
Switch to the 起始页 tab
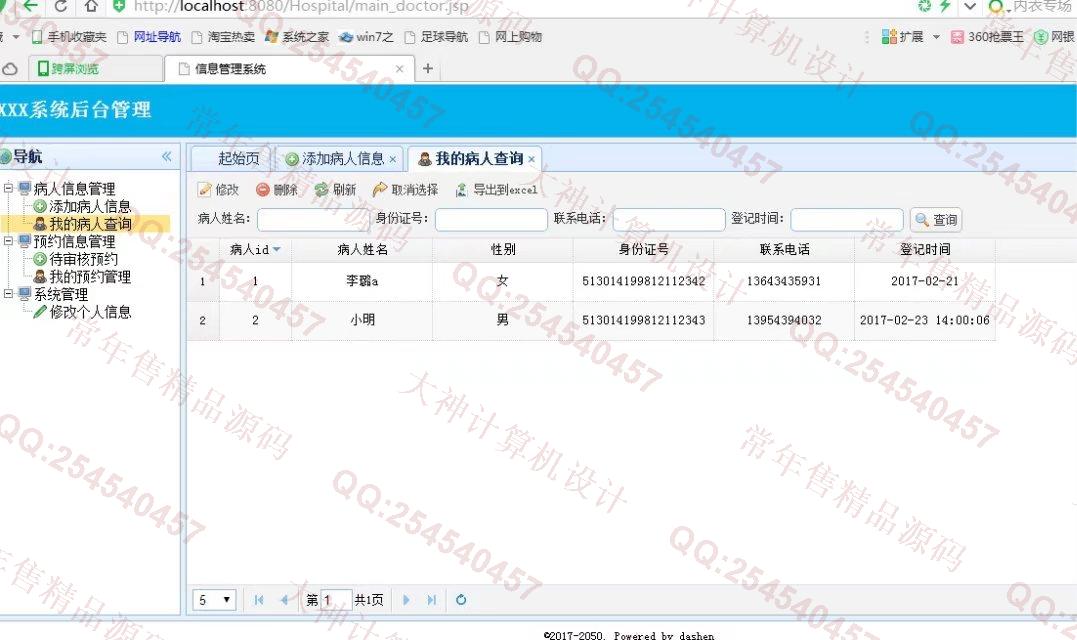[238, 159]
